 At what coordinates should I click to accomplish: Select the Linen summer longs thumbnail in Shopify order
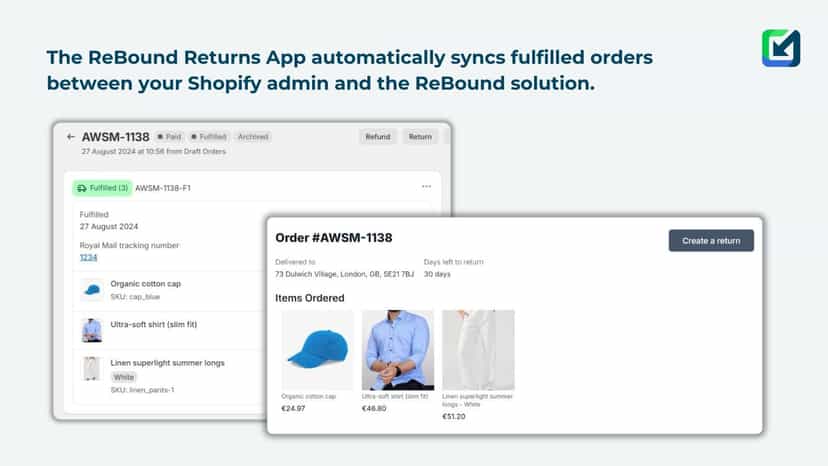click(92, 369)
